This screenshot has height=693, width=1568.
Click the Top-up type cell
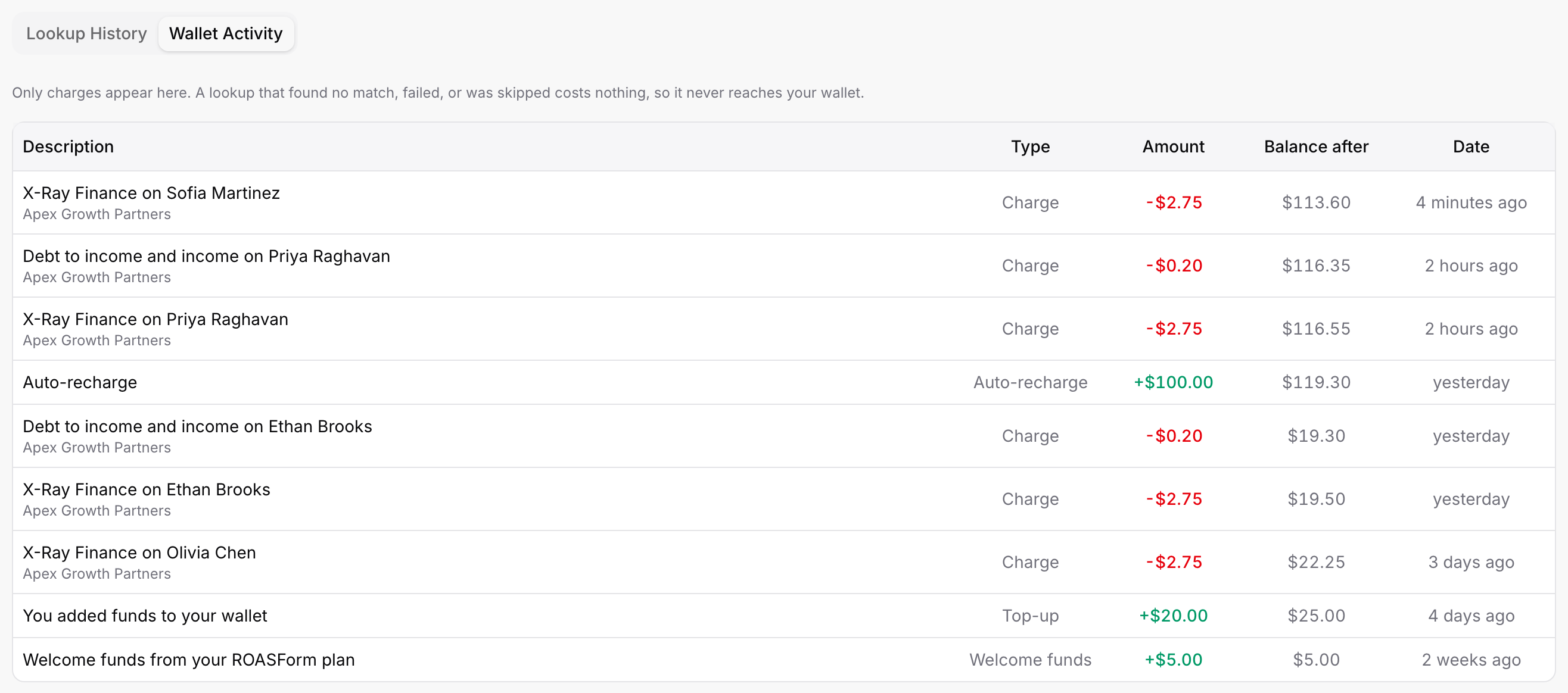(x=1030, y=616)
